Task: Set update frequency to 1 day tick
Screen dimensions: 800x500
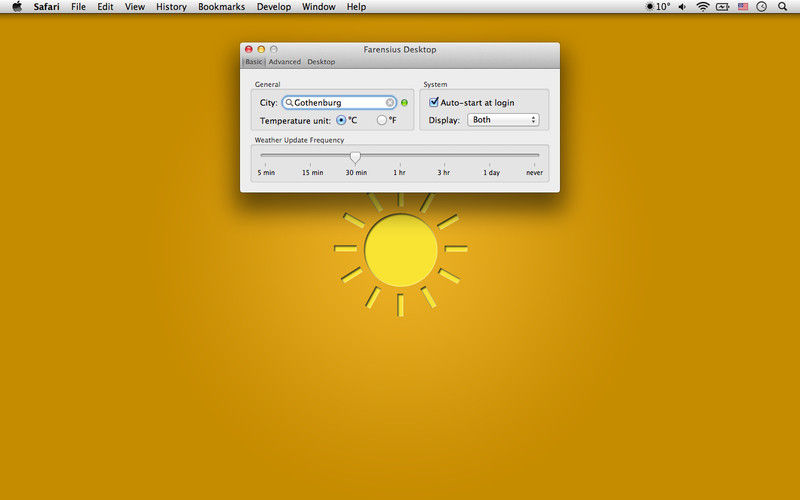Action: tap(489, 165)
